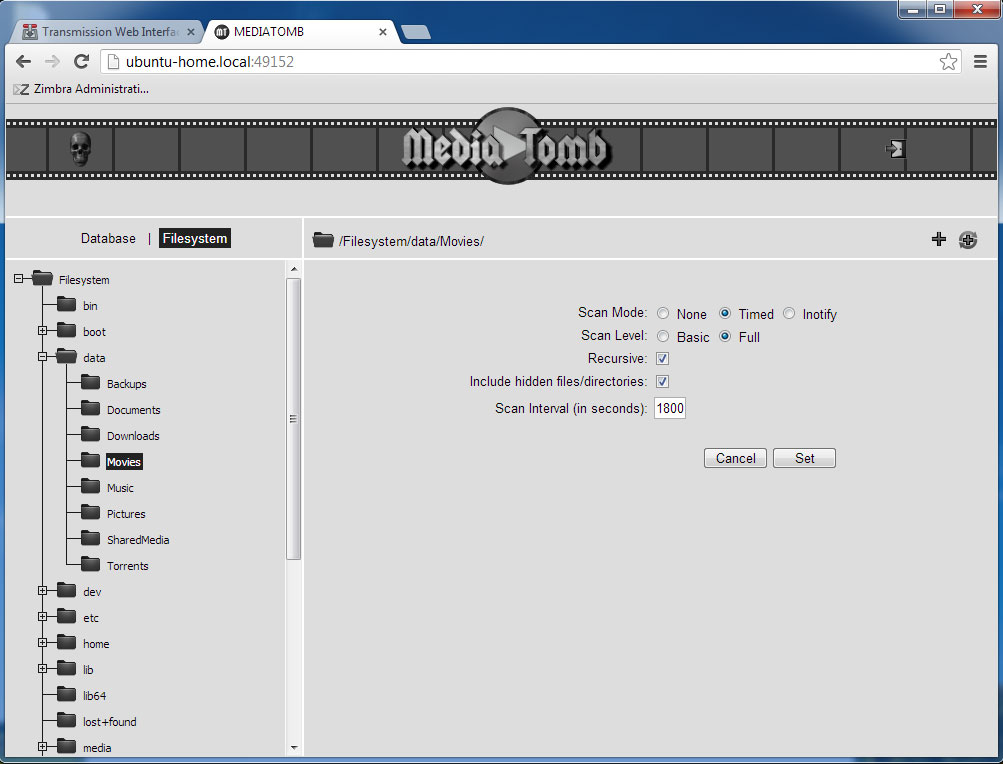Select the SharedMedia folder label
This screenshot has width=1003, height=764.
(138, 539)
